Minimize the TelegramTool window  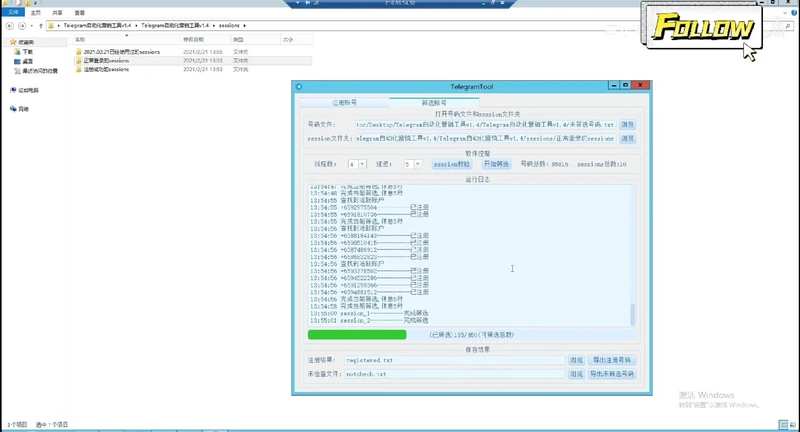pyautogui.click(x=614, y=85)
